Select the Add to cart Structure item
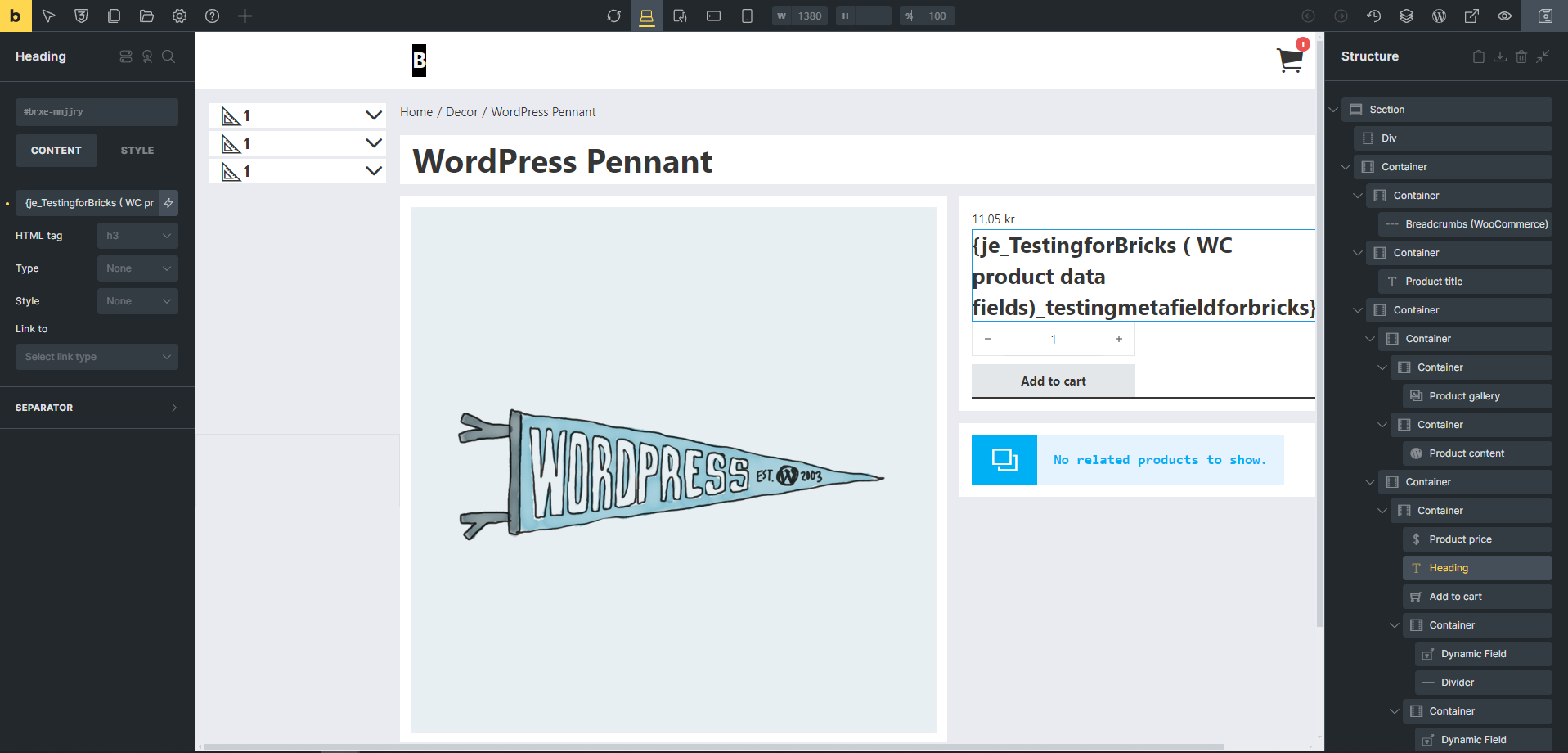The height and width of the screenshot is (753, 1568). (1477, 597)
